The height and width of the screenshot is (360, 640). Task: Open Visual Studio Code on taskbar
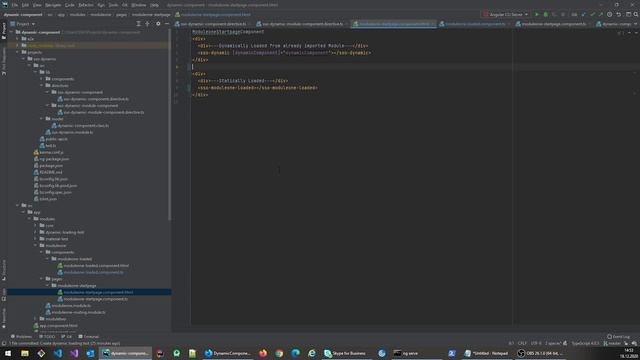(58, 353)
